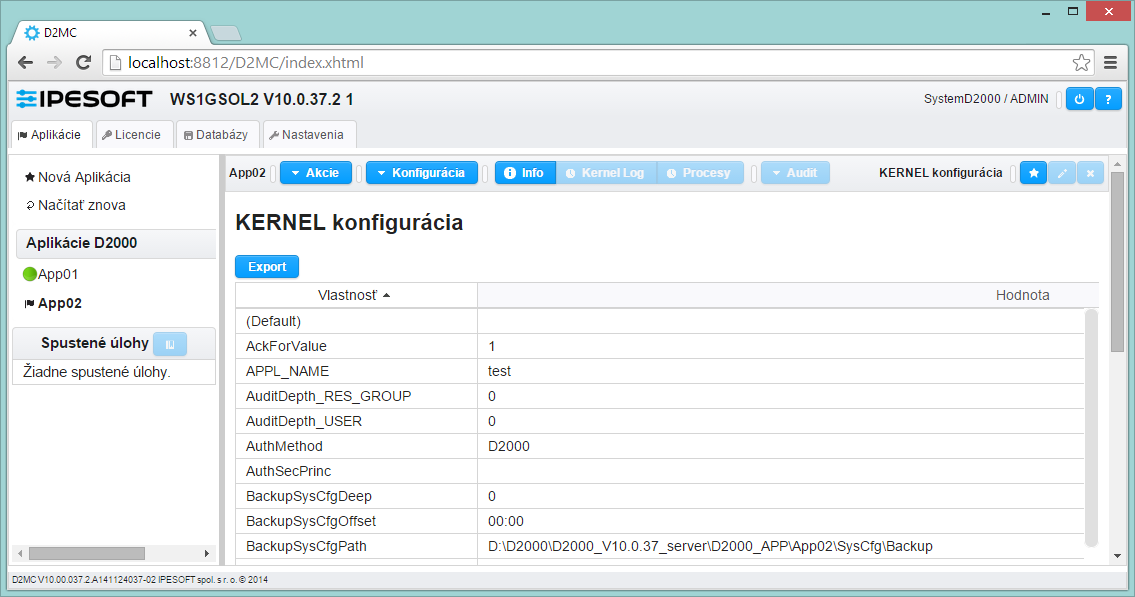Expand the Akcie dropdown
Image resolution: width=1135 pixels, height=597 pixels.
coord(315,173)
